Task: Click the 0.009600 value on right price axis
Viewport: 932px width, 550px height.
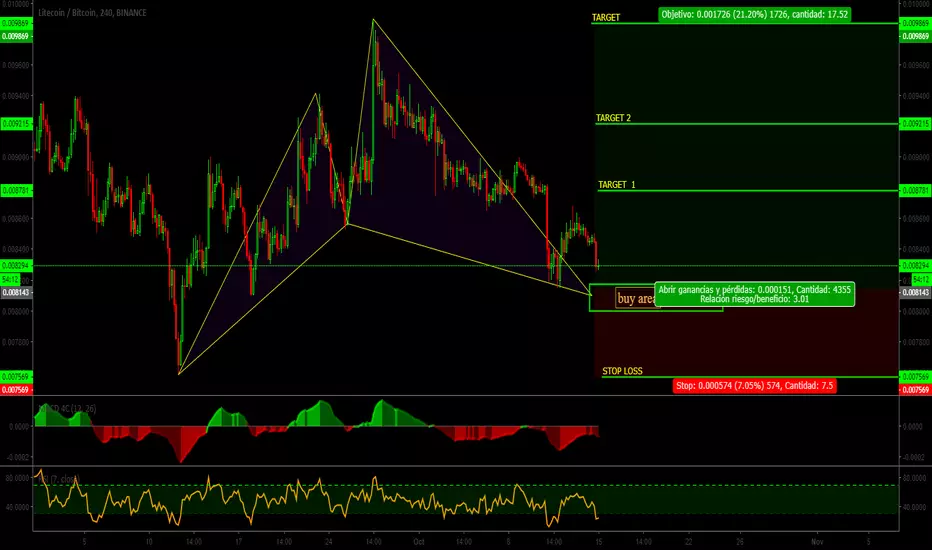Action: (916, 65)
